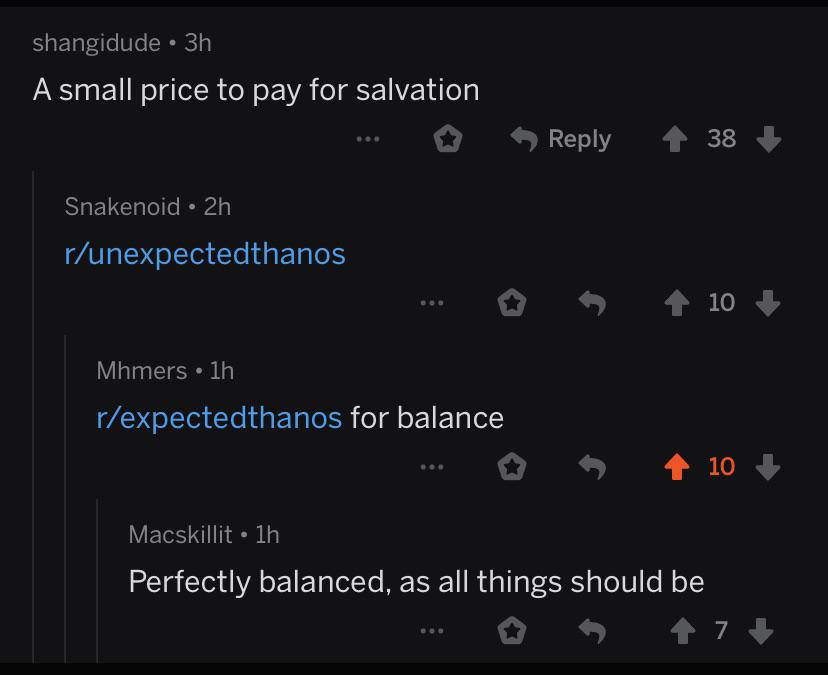828x675 pixels.
Task: Open Macskillit's user profile
Action: (x=180, y=535)
